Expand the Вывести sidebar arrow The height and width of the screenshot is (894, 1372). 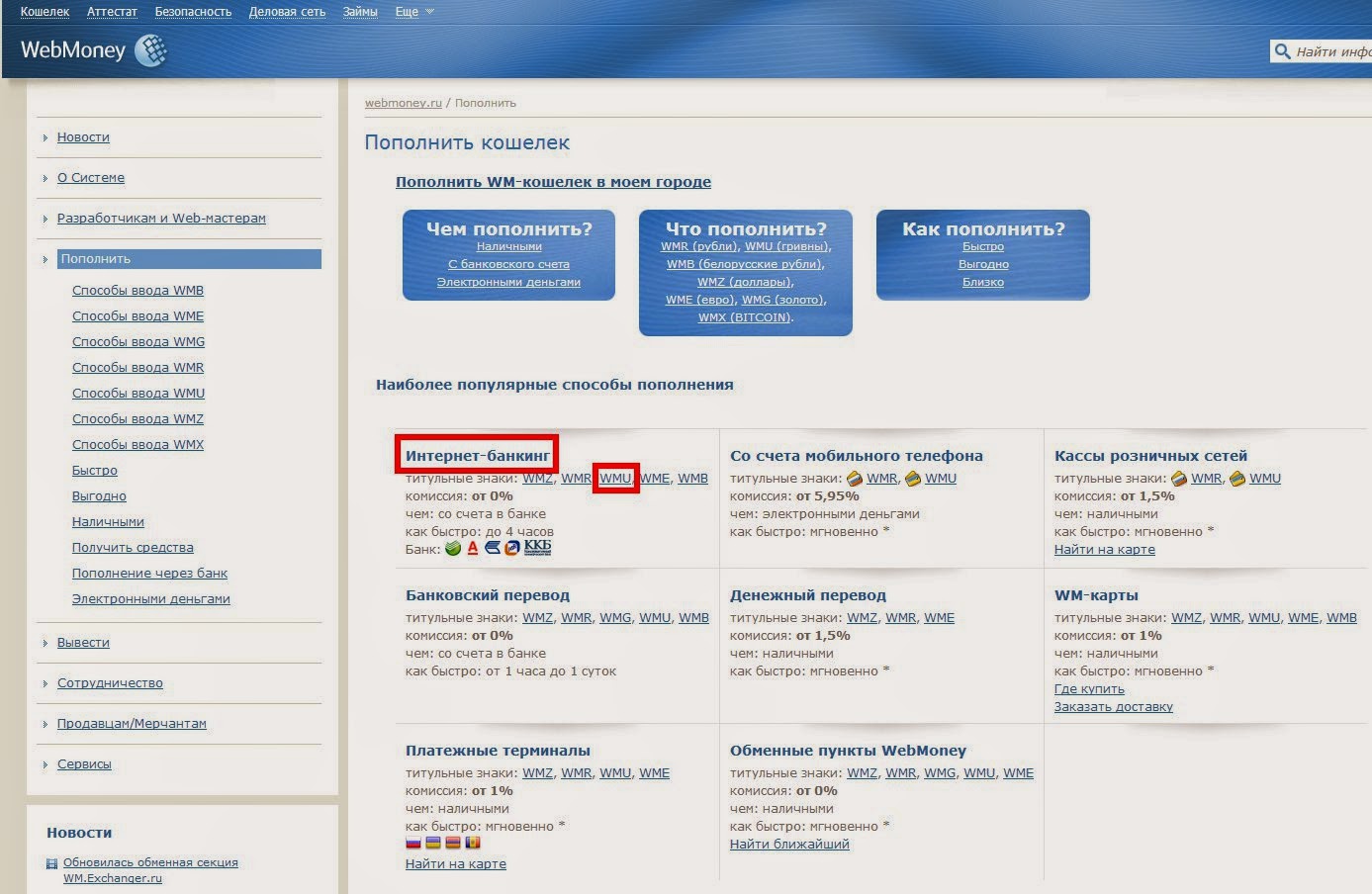click(x=46, y=643)
